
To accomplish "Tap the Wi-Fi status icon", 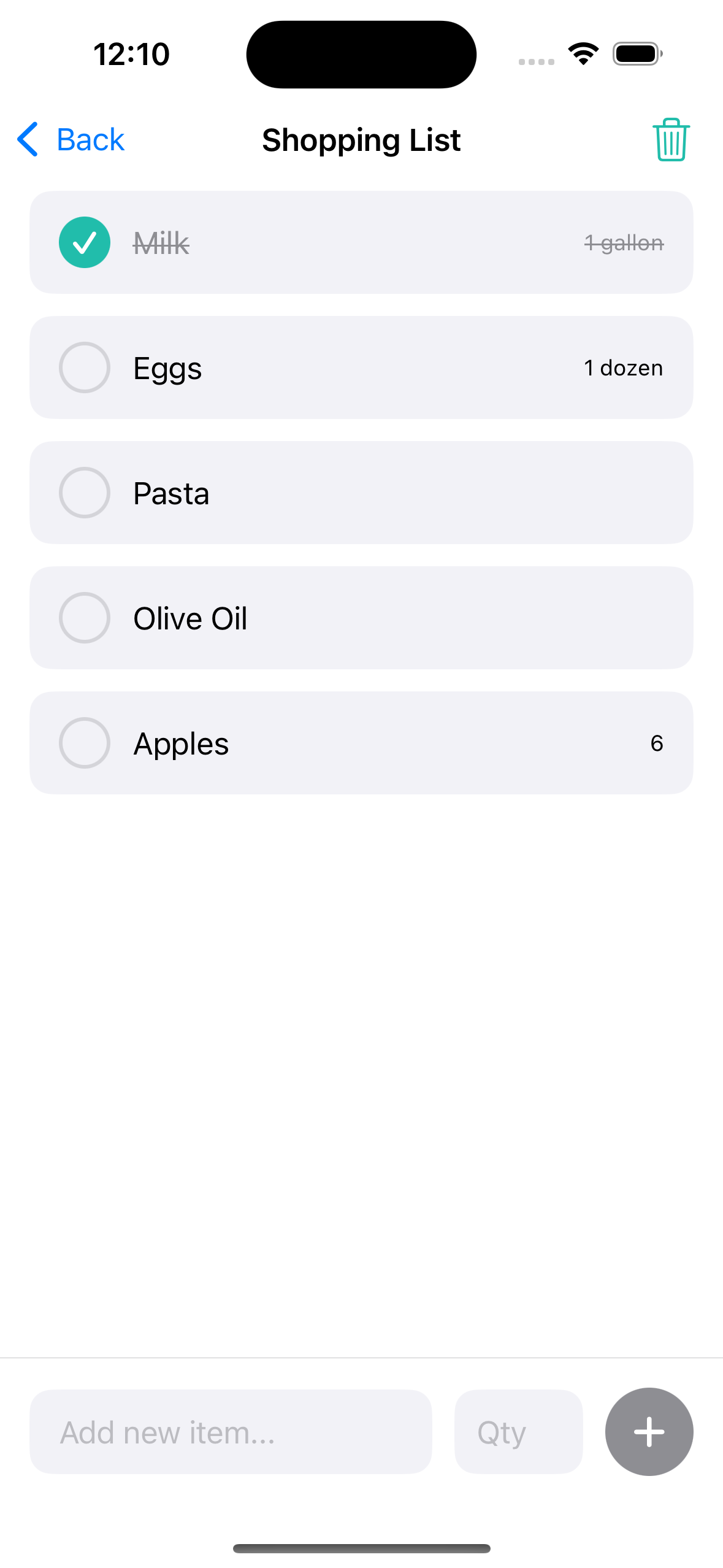I will tap(583, 54).
